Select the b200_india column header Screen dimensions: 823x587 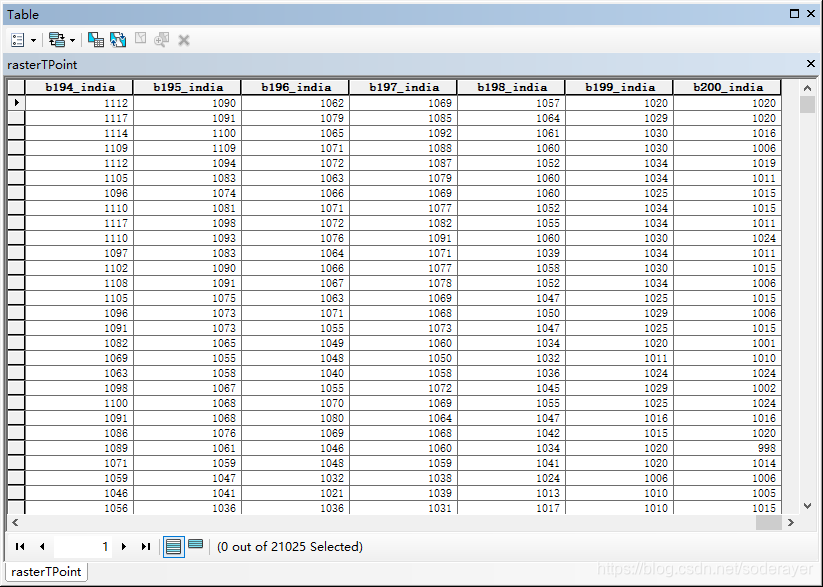click(x=727, y=87)
